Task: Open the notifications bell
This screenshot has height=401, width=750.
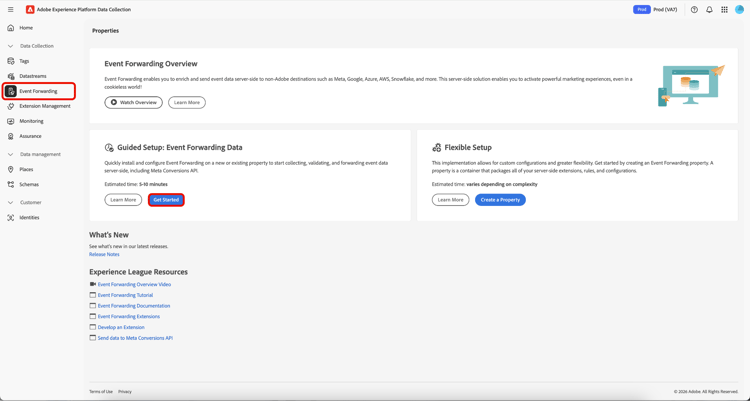Action: coord(709,10)
